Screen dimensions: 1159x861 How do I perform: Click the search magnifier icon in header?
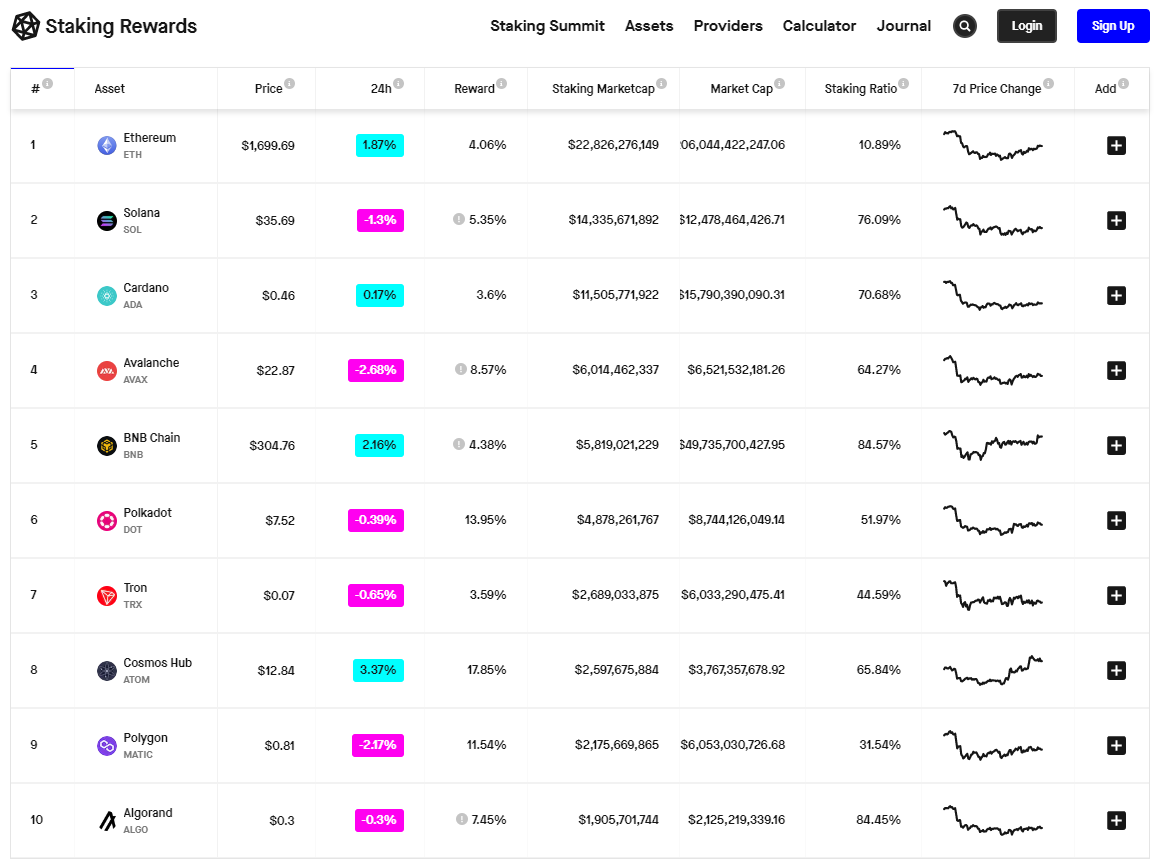click(x=965, y=26)
